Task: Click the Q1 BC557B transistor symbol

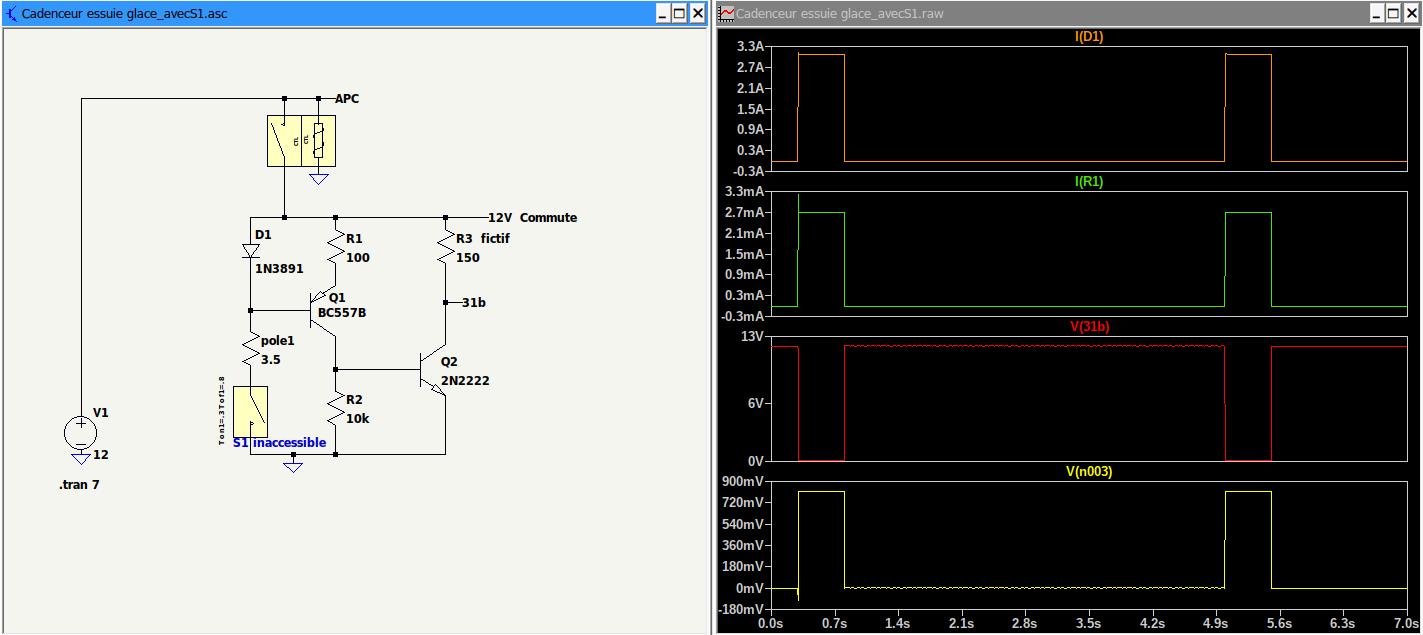Action: pos(323,310)
